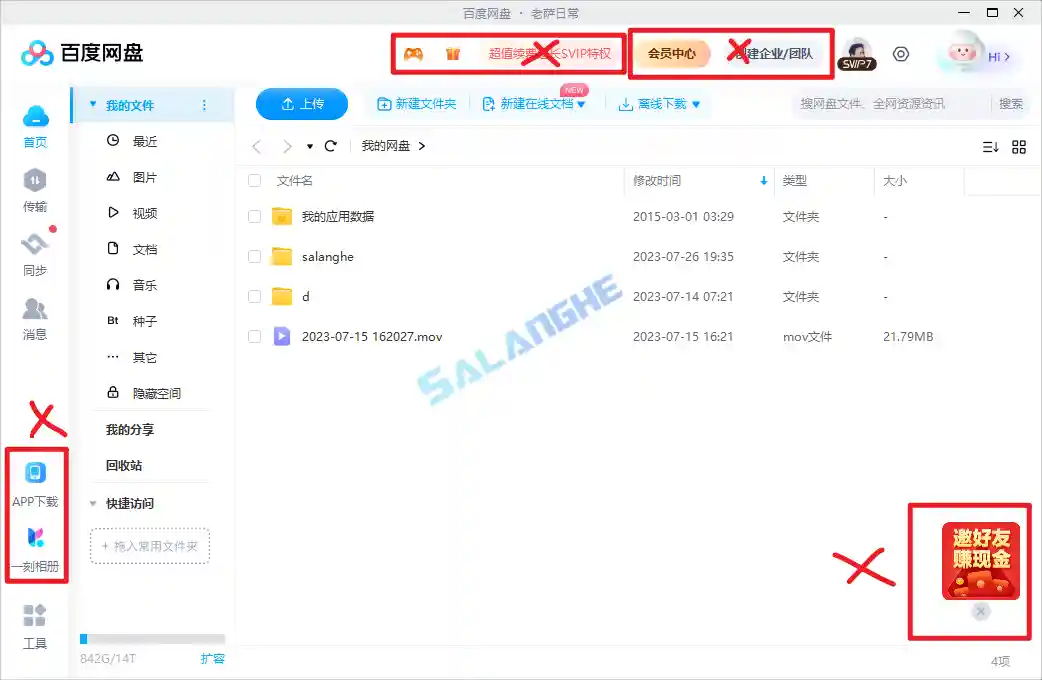Open the sort order icon
Viewport: 1042px width, 680px height.
point(990,147)
